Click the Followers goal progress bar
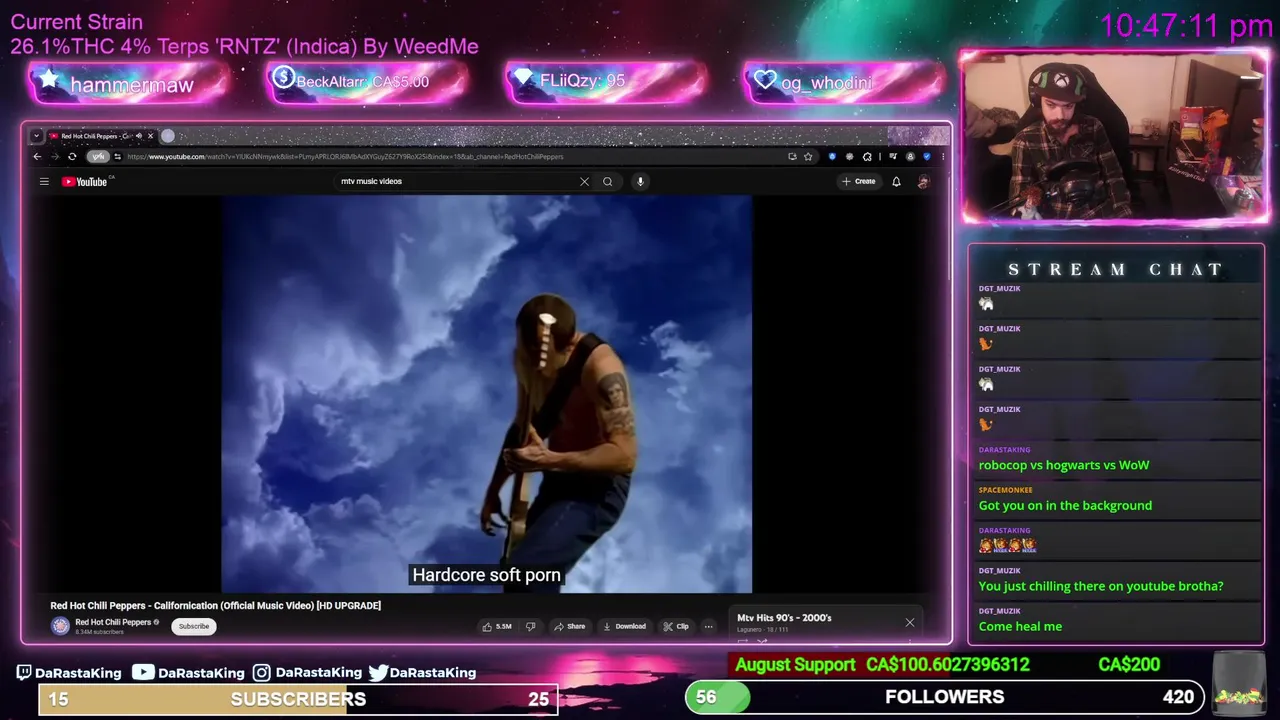The image size is (1280, 720). [945, 697]
